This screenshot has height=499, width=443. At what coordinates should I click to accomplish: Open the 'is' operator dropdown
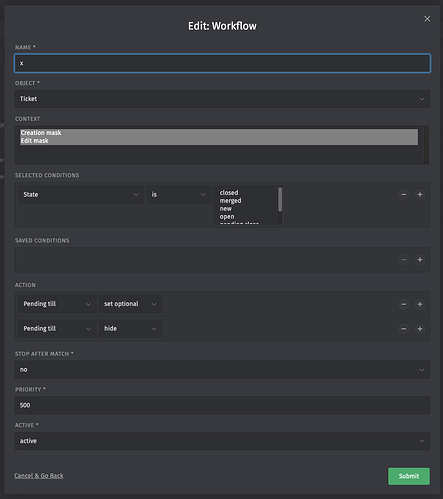pyautogui.click(x=179, y=194)
